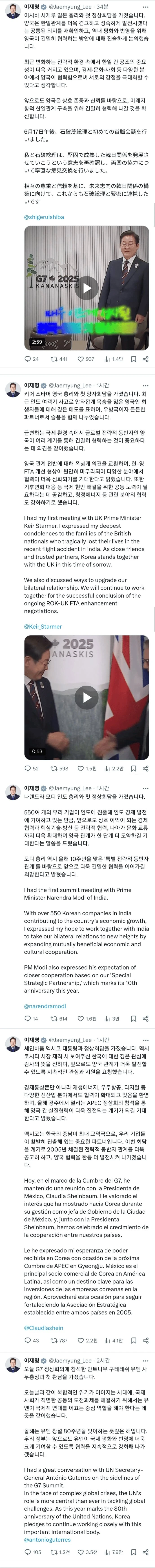
Task: Open more options menu on the Modi tweet
Action: 145,788
